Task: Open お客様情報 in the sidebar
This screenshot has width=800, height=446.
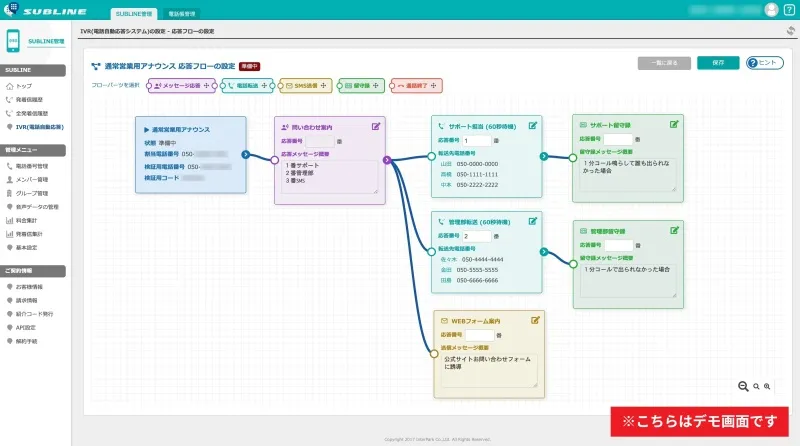Action: pos(24,287)
